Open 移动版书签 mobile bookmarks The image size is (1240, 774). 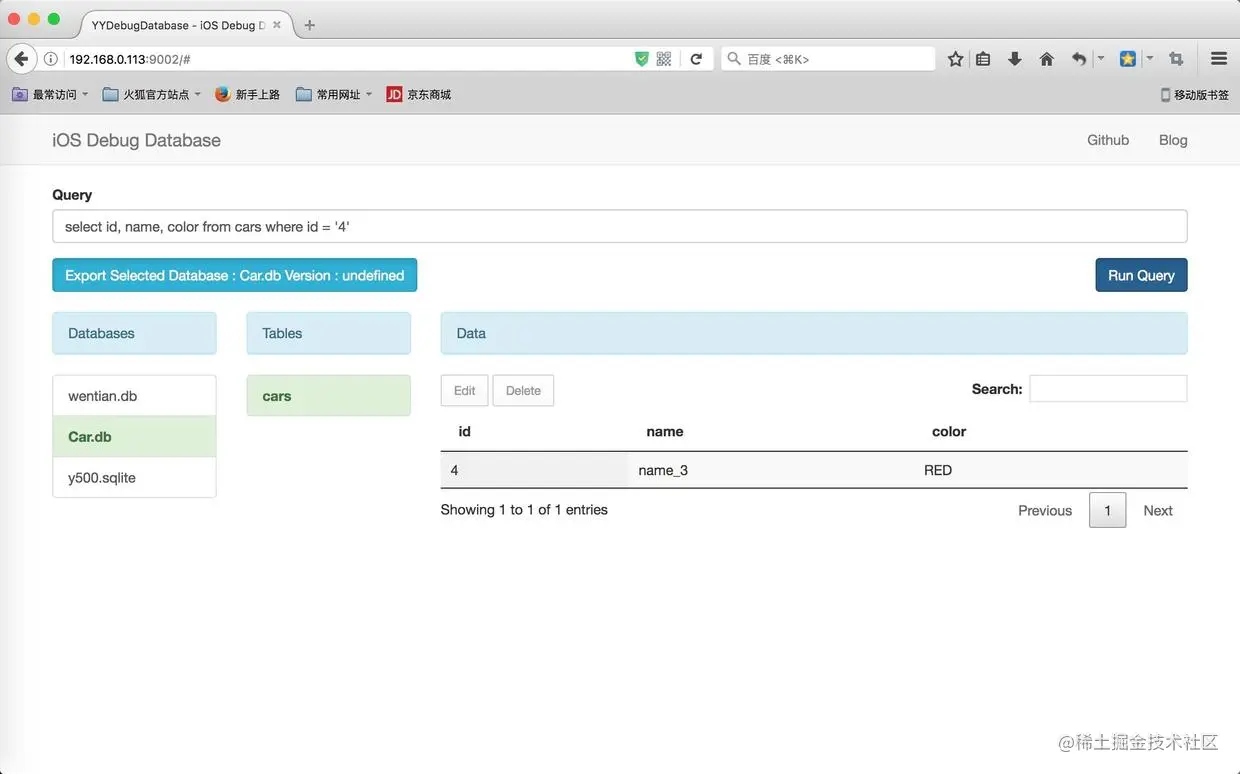(x=1195, y=94)
